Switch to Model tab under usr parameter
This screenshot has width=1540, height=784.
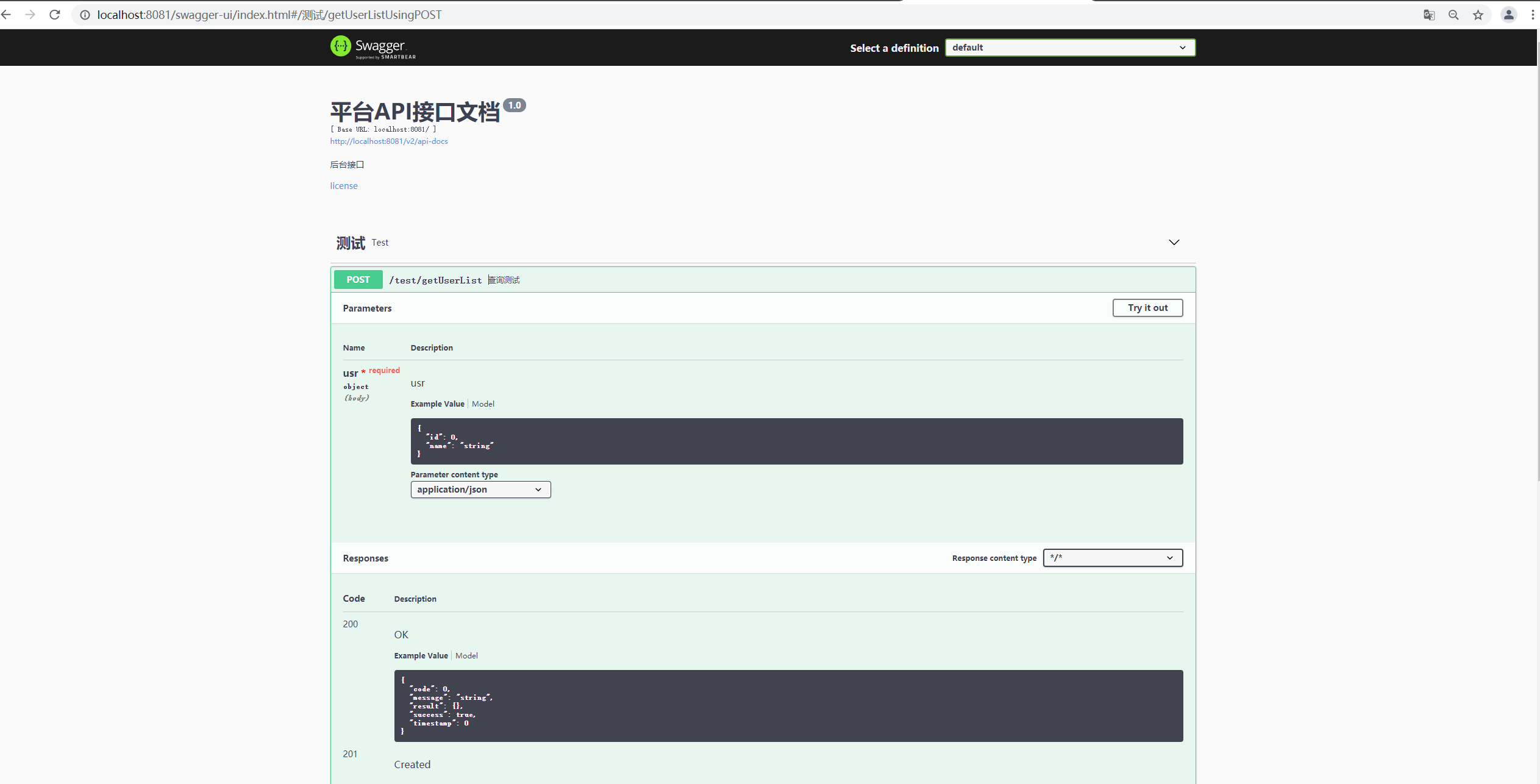coord(483,404)
